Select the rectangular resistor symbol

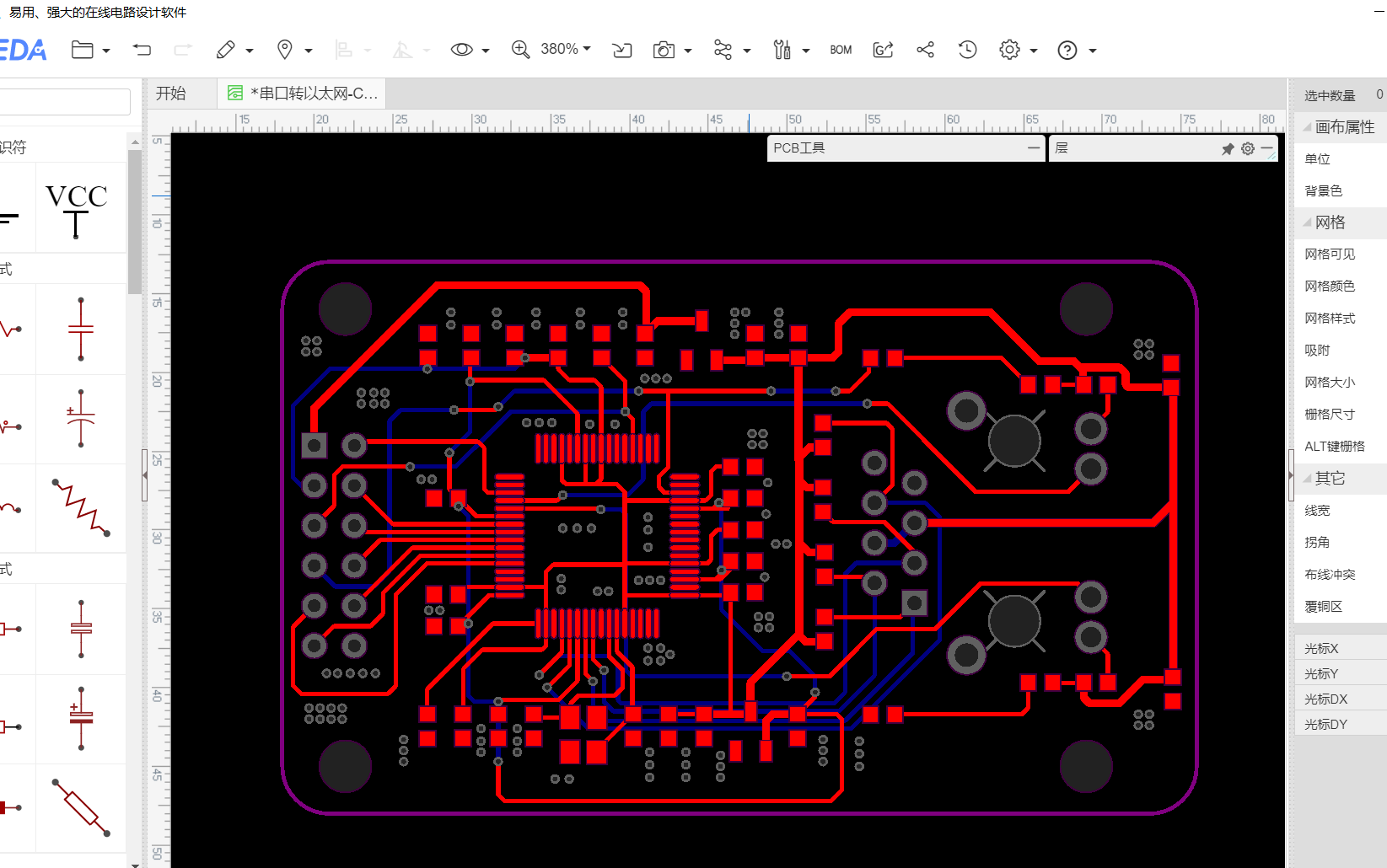click(81, 807)
